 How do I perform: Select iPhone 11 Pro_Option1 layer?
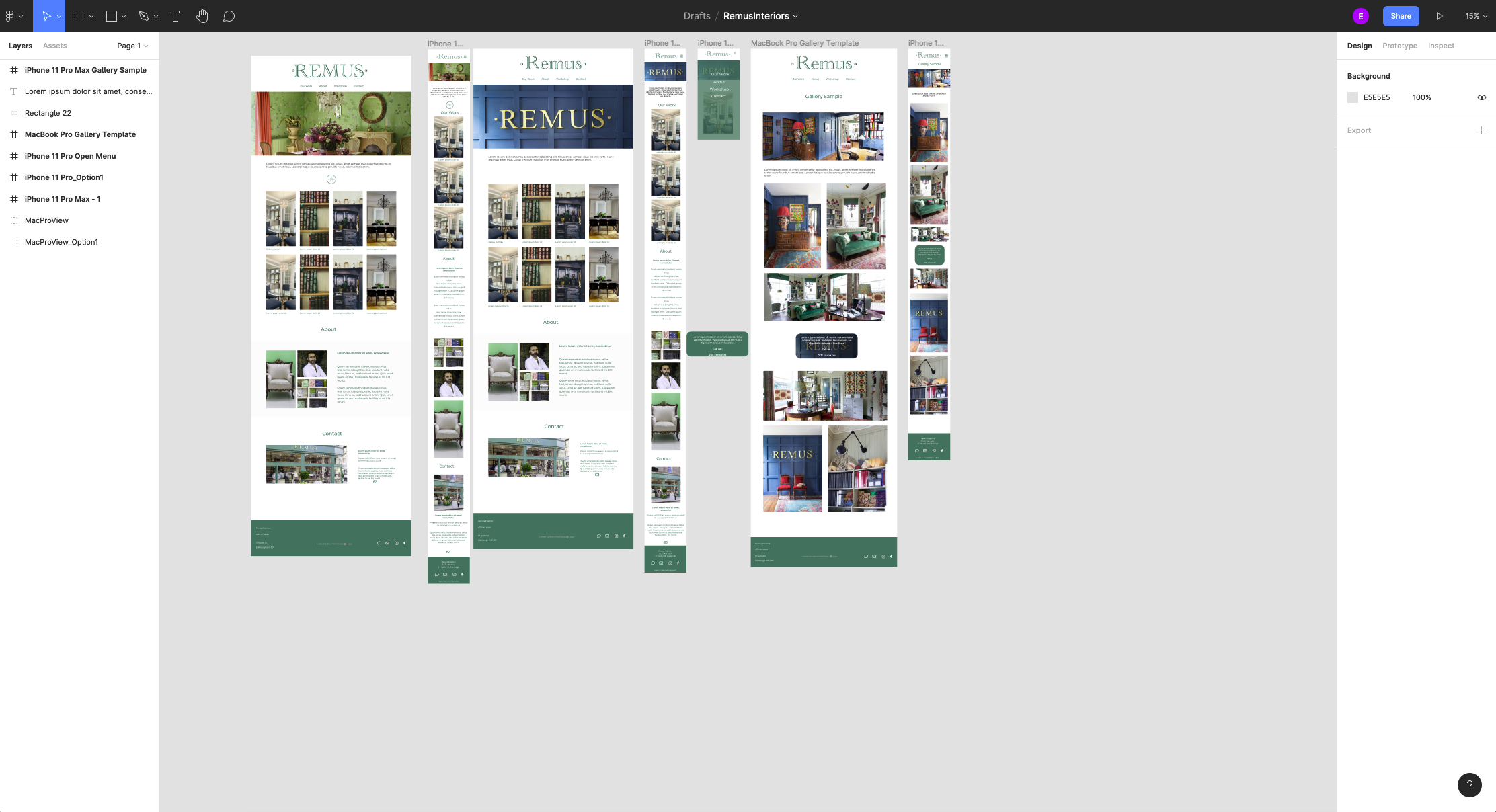click(79, 177)
